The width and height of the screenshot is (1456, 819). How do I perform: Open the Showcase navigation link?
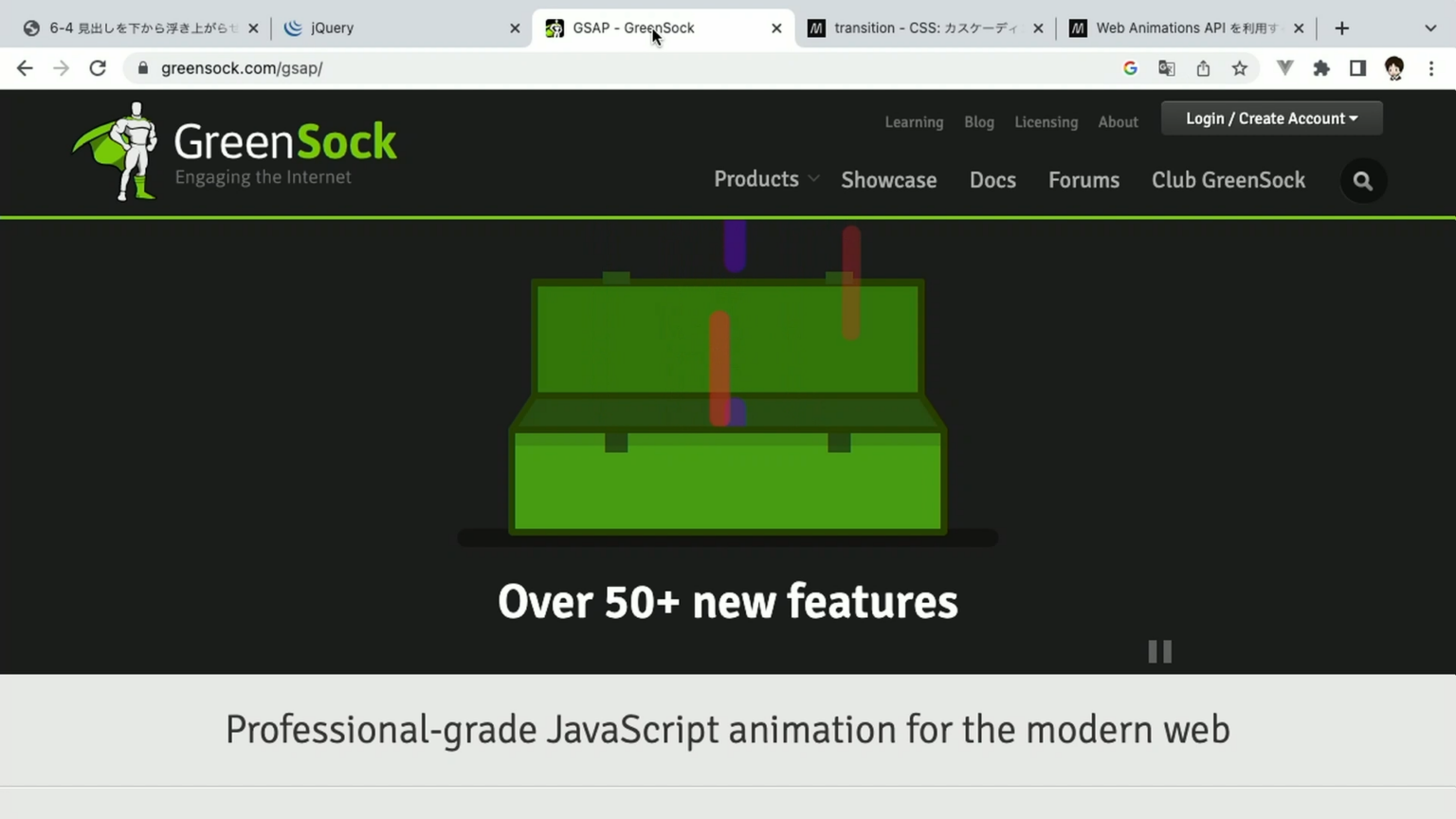point(888,180)
